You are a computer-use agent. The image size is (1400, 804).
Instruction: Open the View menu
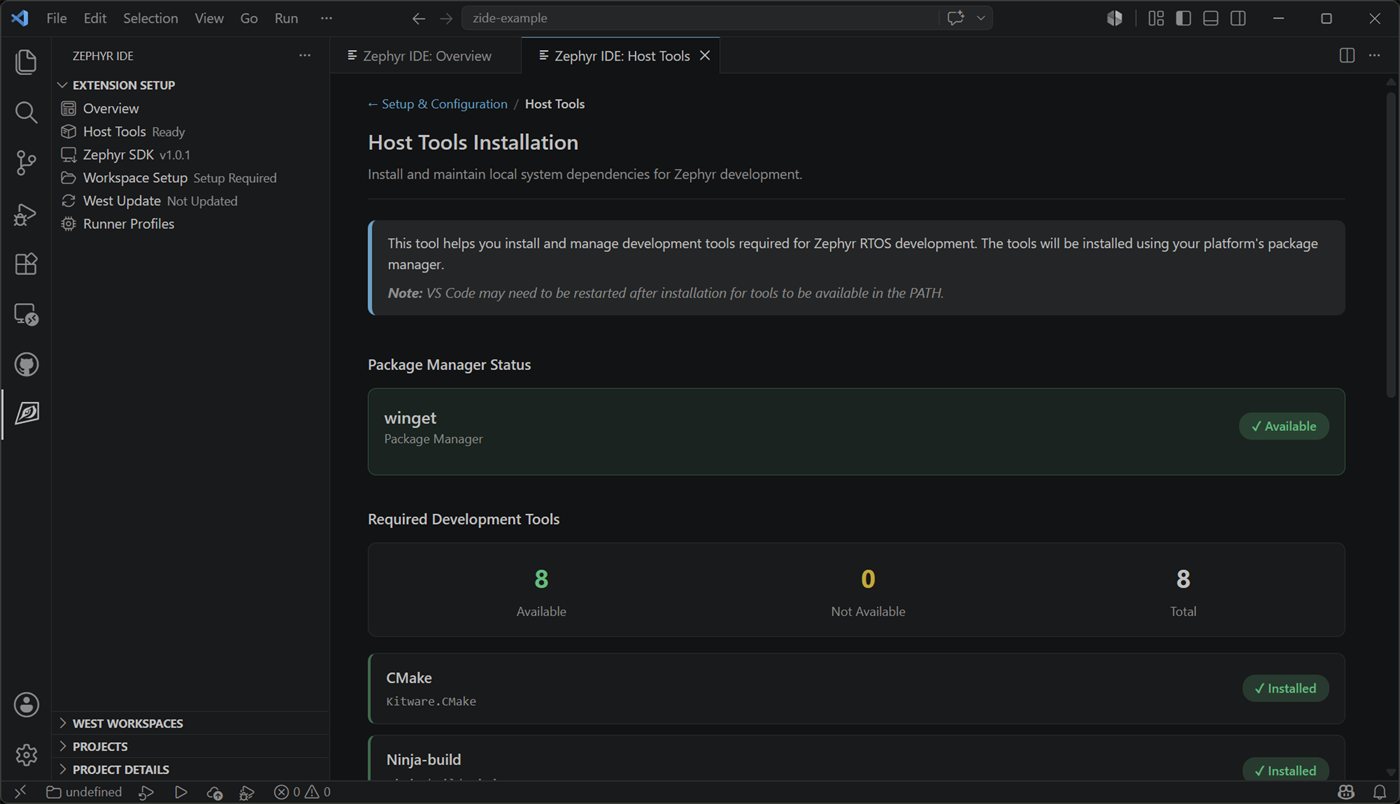click(209, 18)
